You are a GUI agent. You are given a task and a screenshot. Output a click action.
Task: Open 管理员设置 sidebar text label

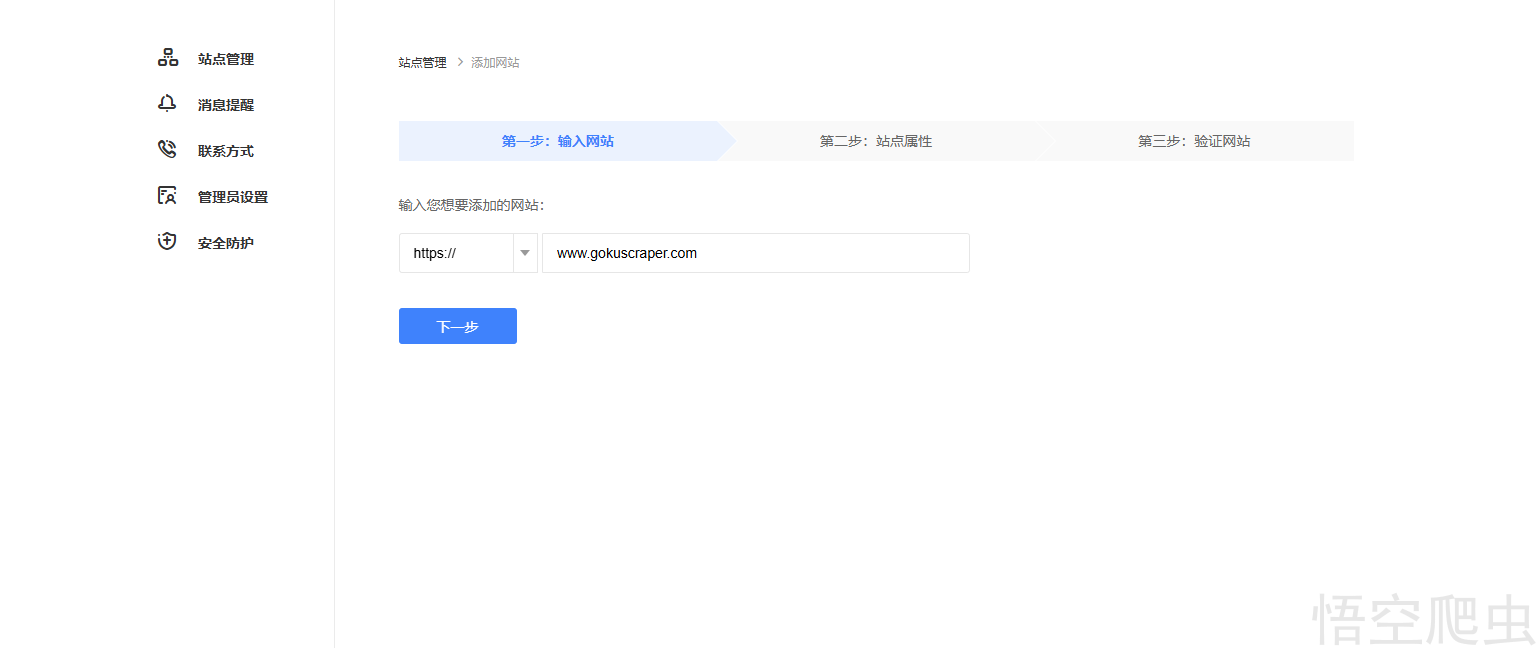coord(233,197)
